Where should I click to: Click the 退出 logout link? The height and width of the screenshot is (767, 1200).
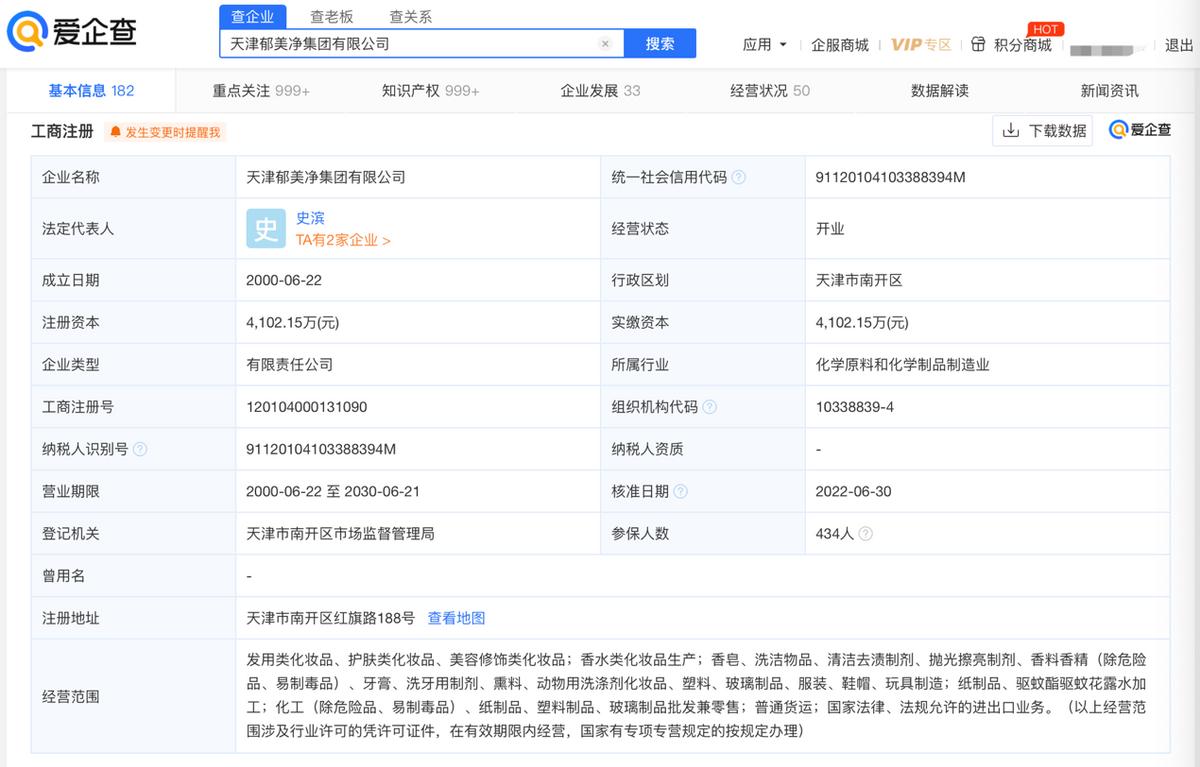coord(1180,44)
